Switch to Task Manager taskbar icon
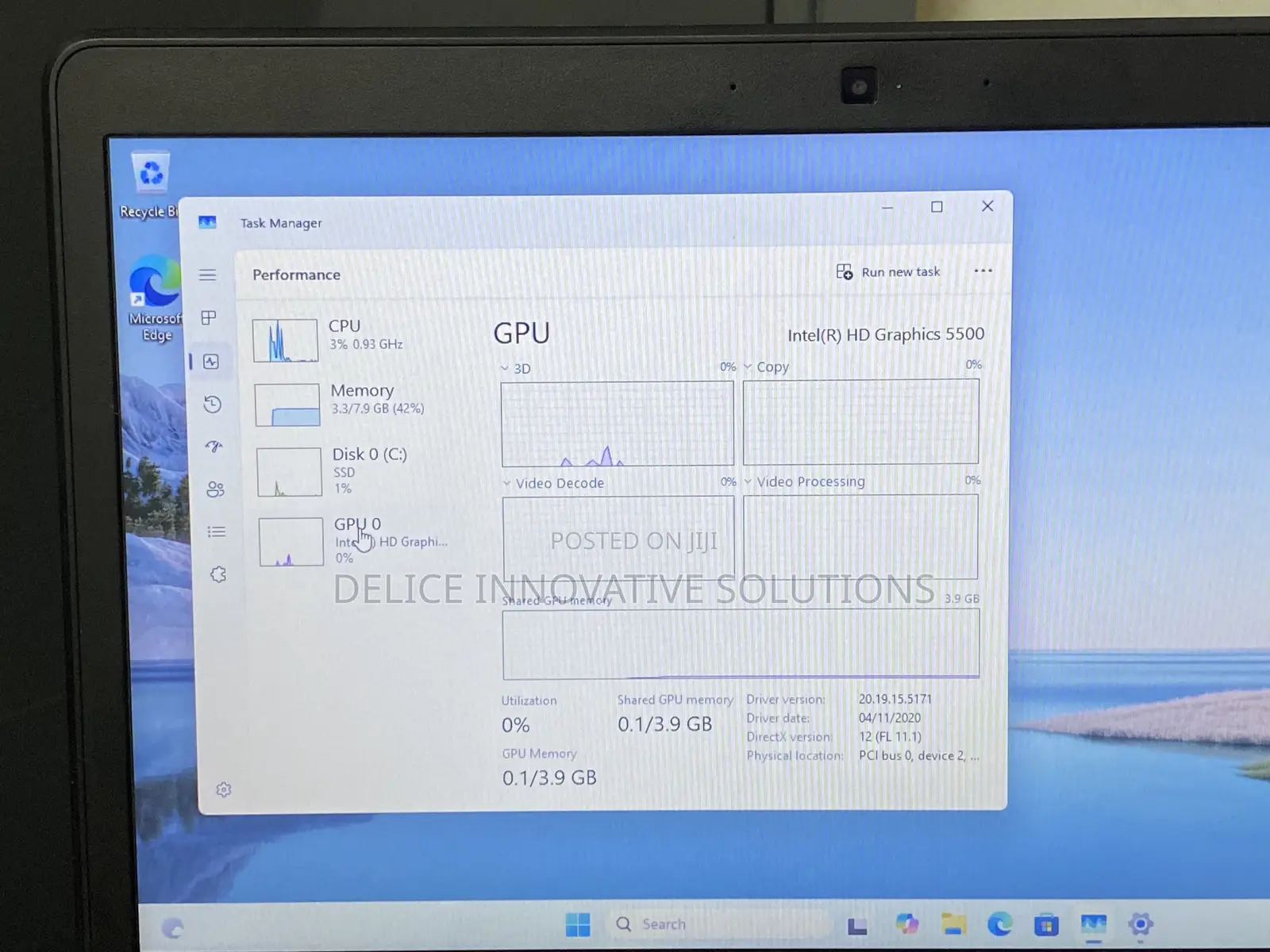1270x952 pixels. [x=1093, y=924]
